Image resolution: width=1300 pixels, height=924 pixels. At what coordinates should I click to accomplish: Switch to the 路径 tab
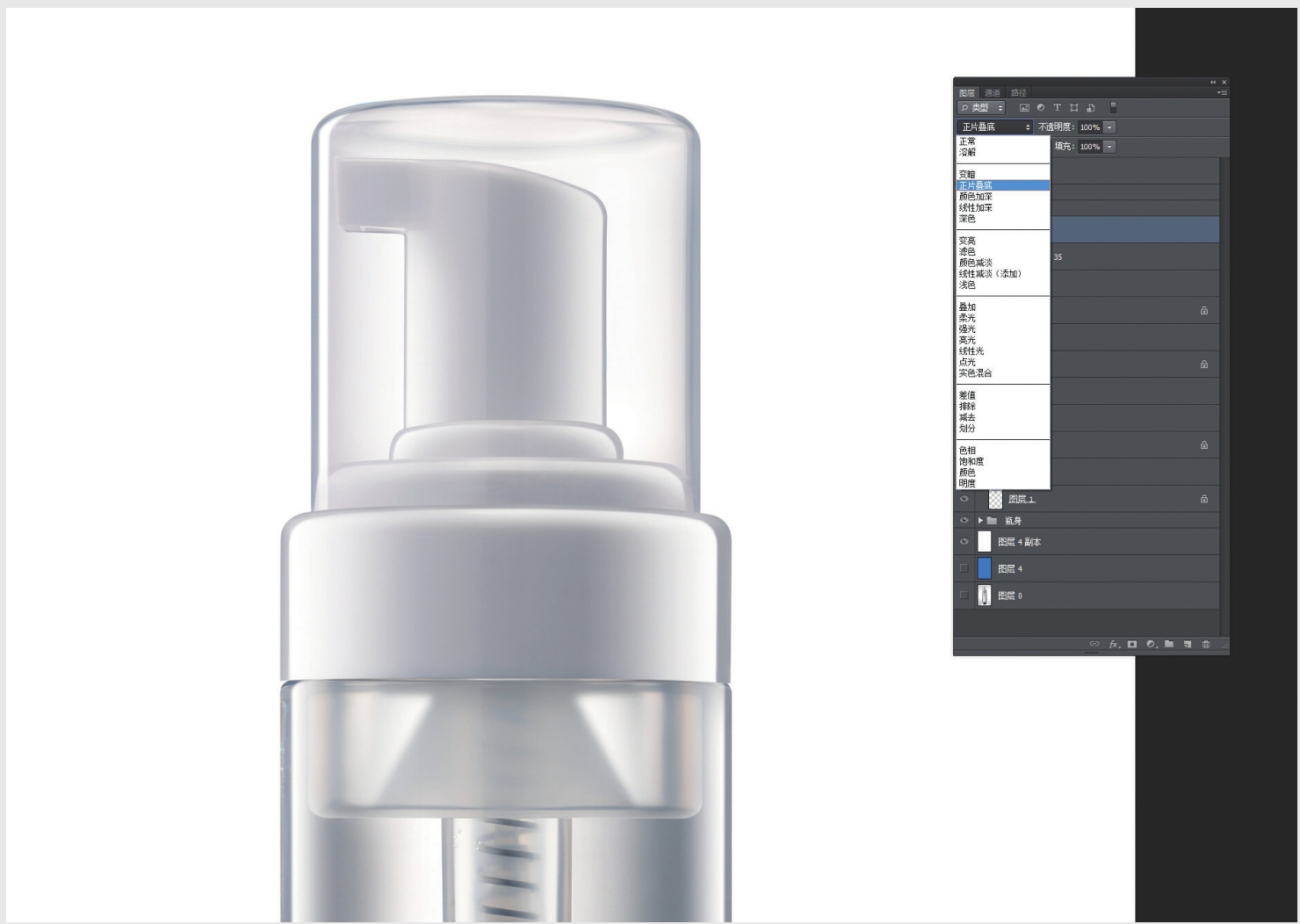1018,93
